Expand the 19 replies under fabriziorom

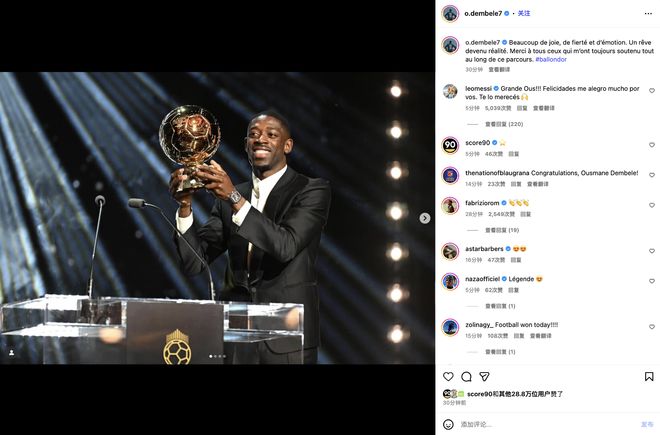[502, 230]
